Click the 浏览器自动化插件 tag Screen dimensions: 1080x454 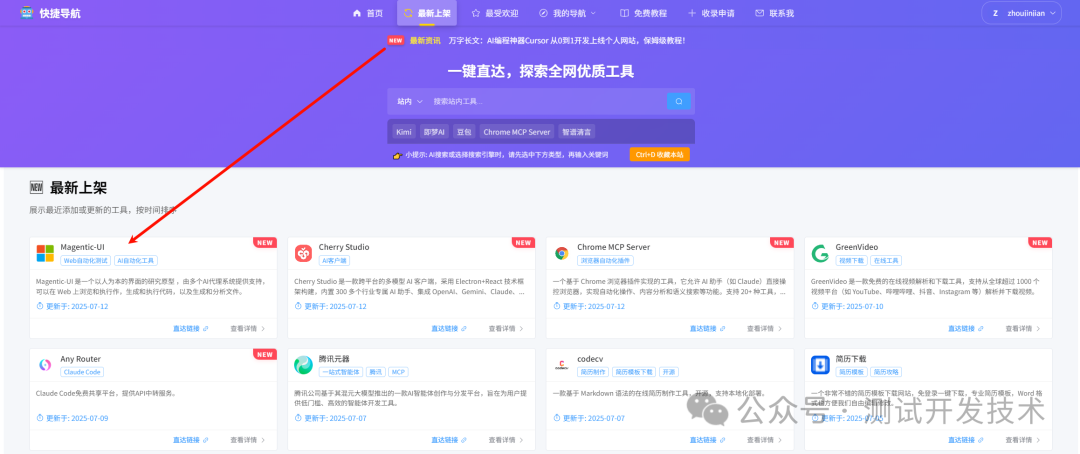tap(605, 261)
